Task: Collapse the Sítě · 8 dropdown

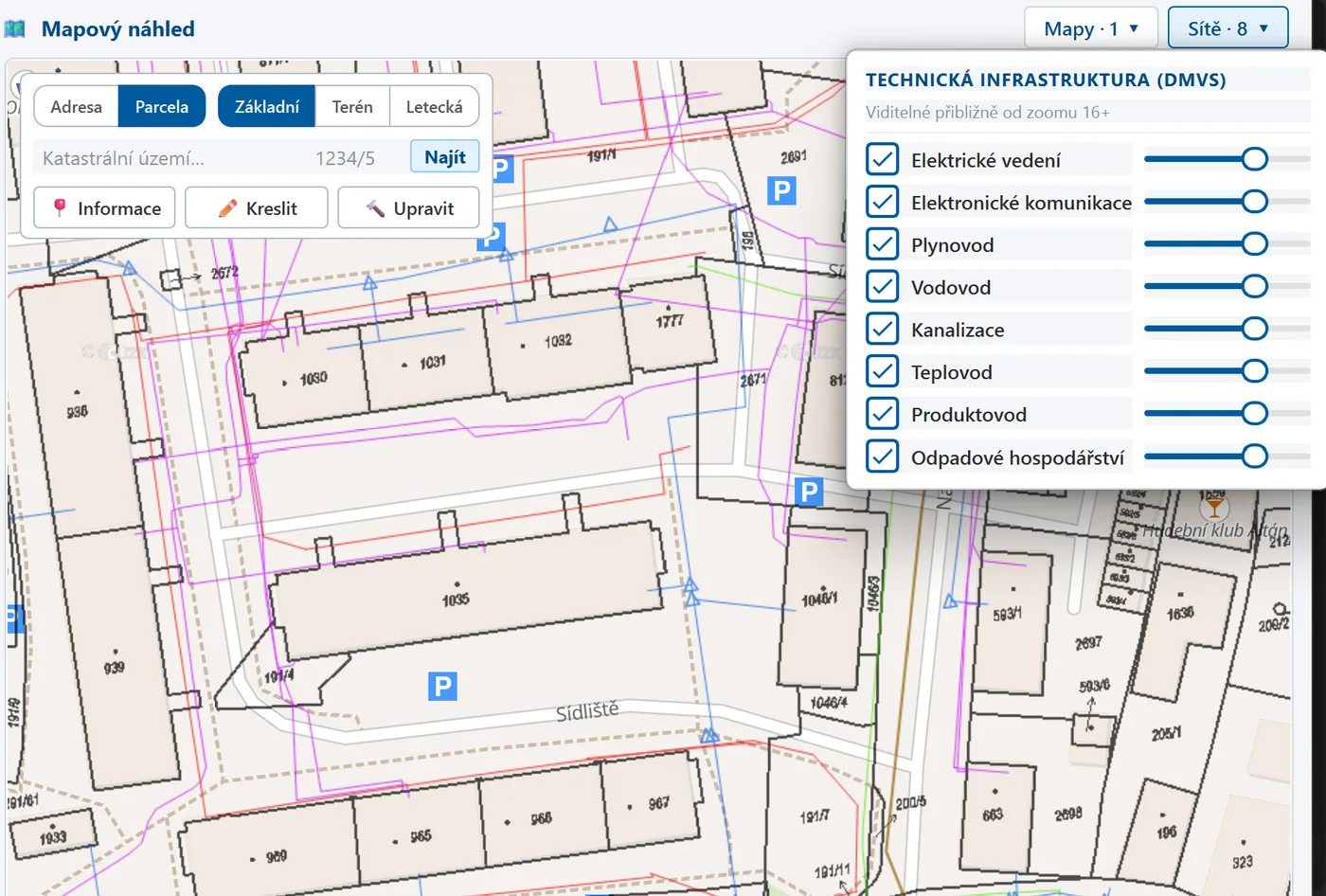Action: [x=1228, y=28]
